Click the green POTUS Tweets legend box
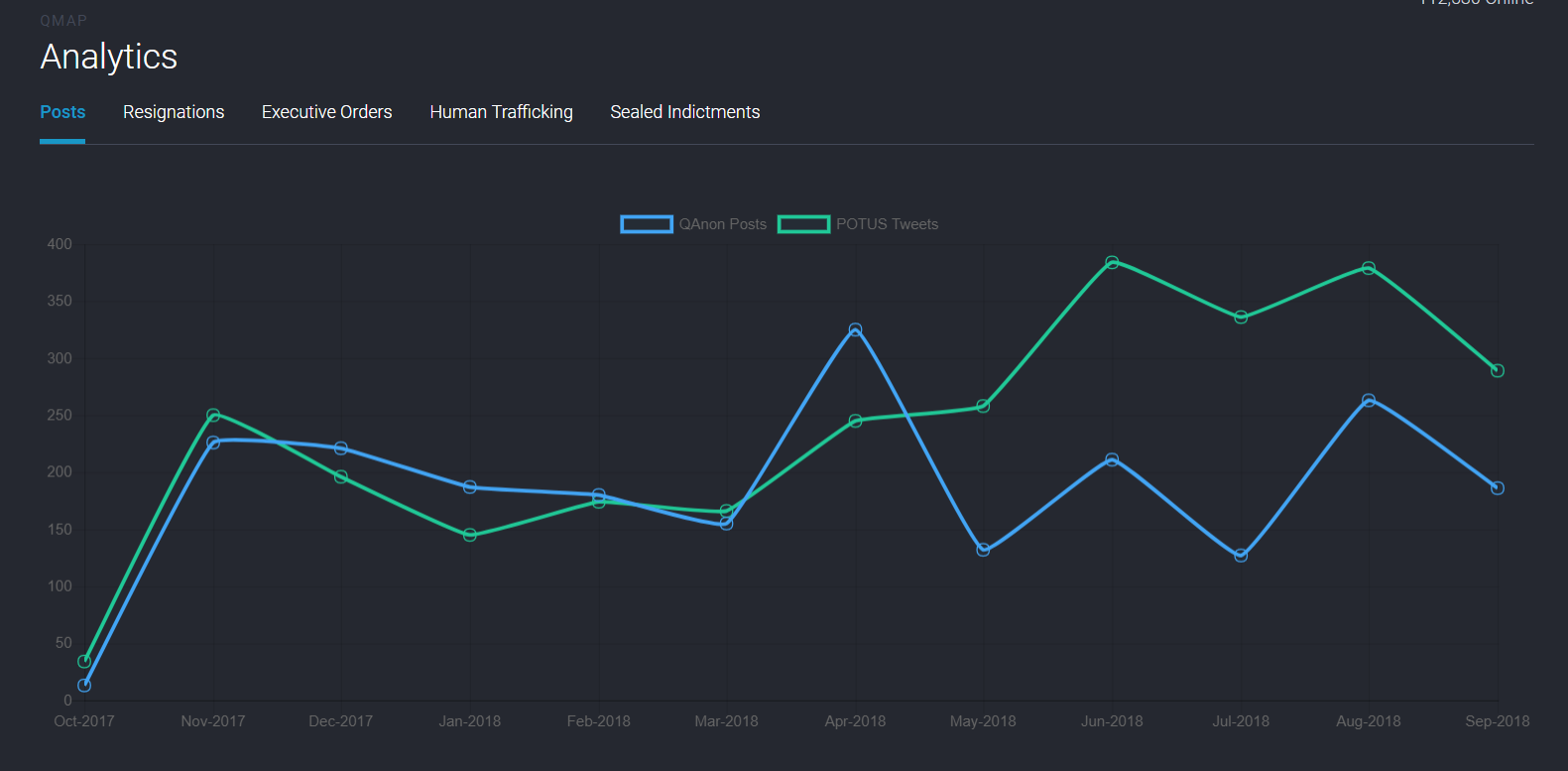 coord(803,224)
